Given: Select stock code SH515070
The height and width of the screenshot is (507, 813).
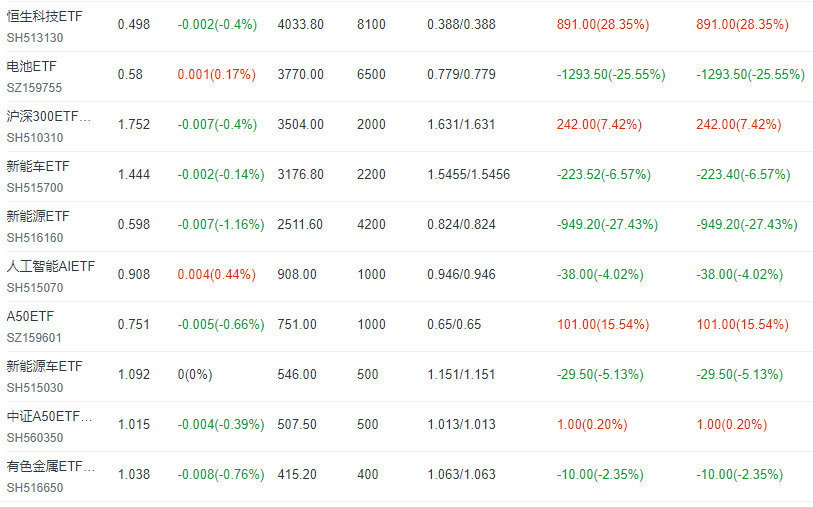Looking at the screenshot, I should [x=35, y=288].
